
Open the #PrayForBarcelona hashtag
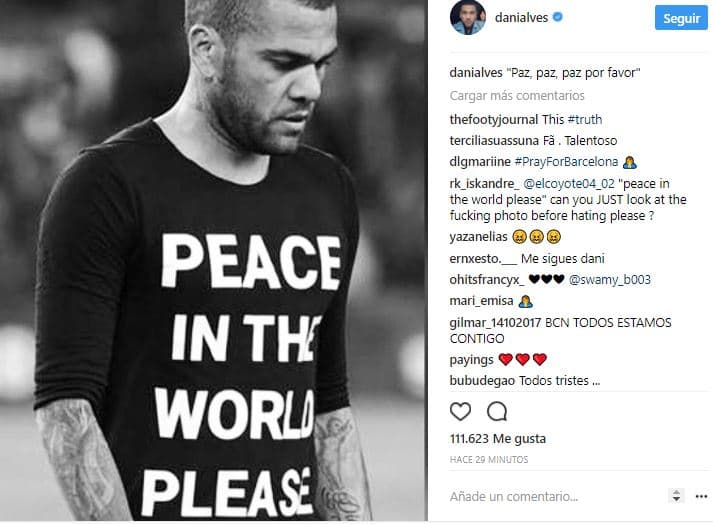(x=566, y=162)
